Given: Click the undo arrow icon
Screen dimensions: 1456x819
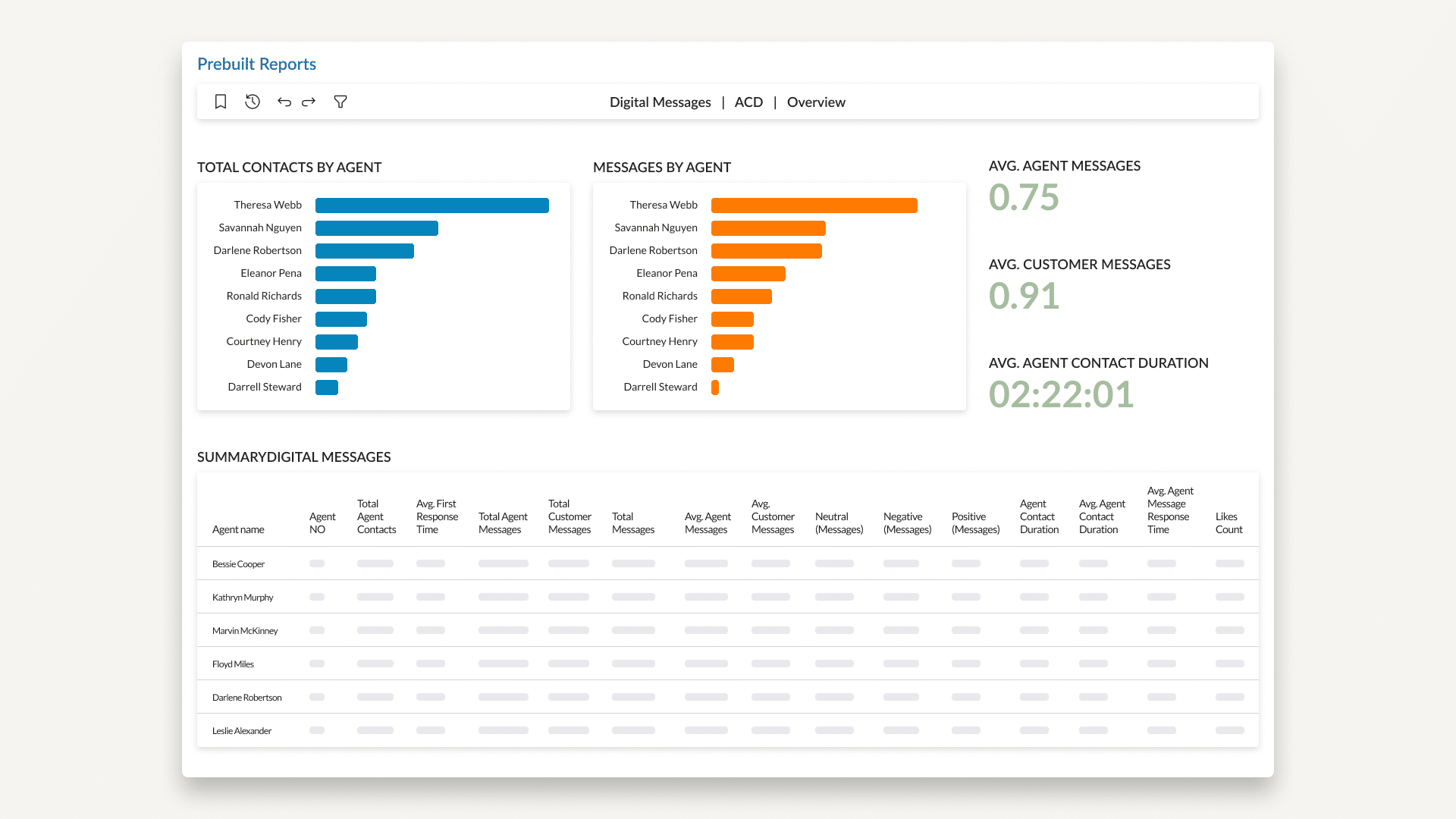Looking at the screenshot, I should (284, 102).
